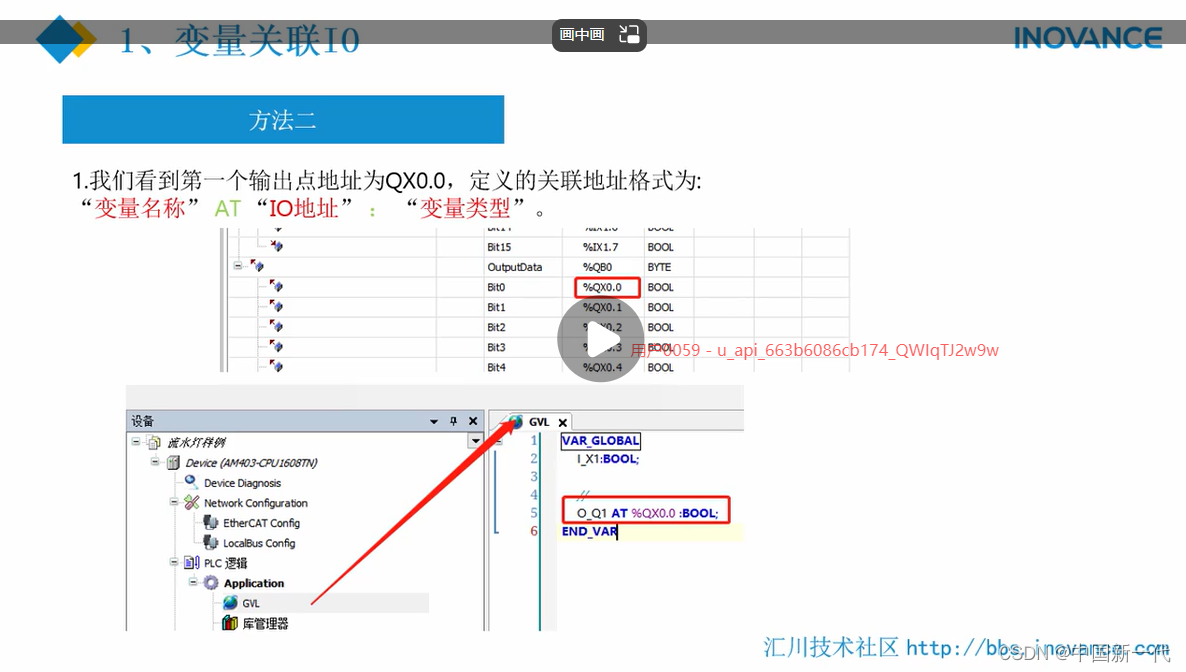Viewport: 1186px width, 672px height.
Task: Click the GVL globe icon in device tree
Action: (x=230, y=603)
